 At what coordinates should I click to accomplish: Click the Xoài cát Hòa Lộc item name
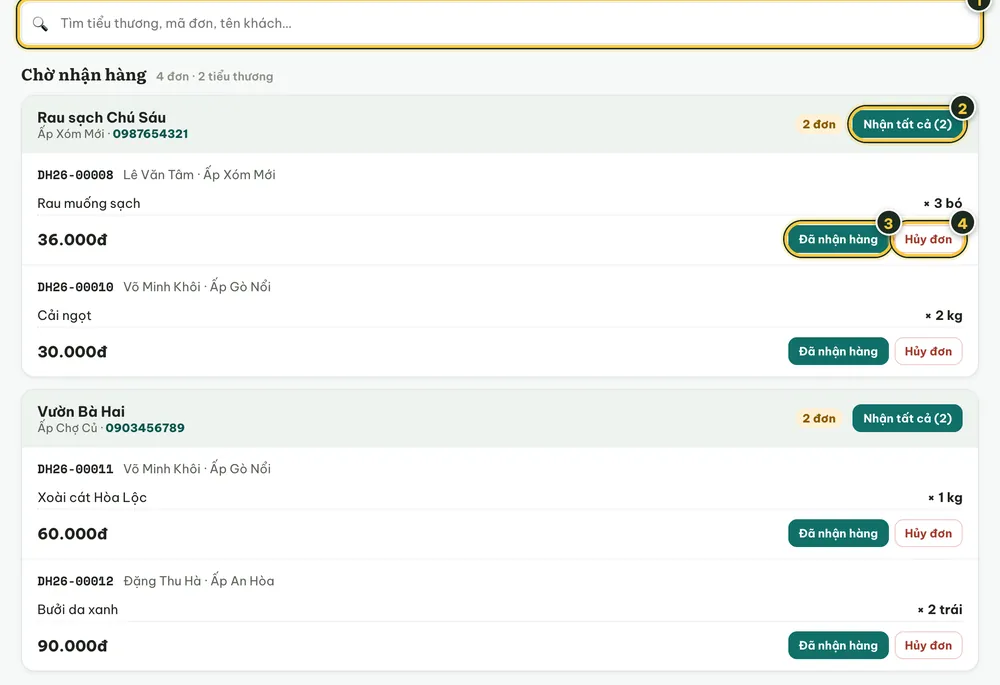(92, 497)
